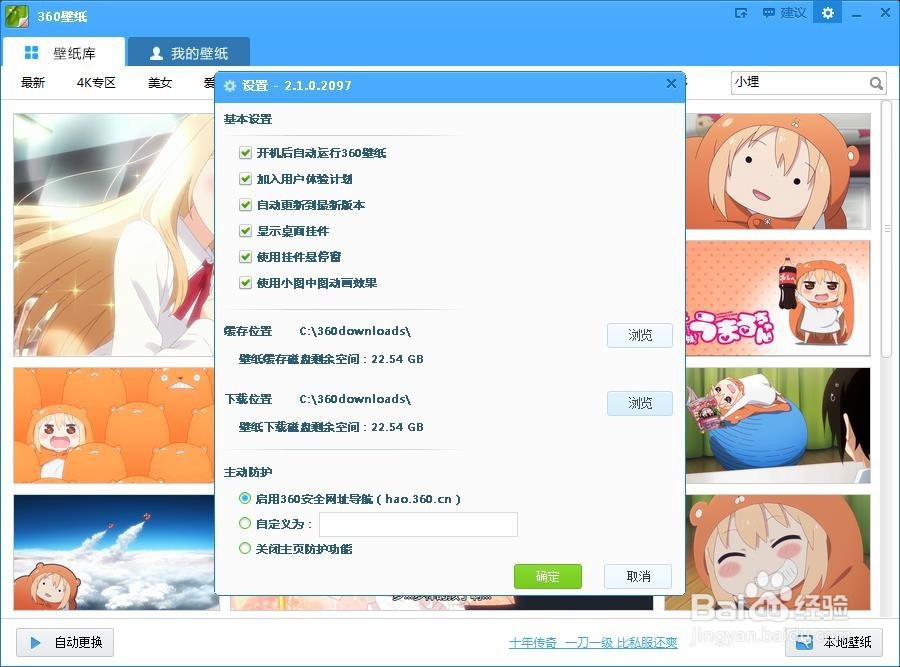The image size is (900, 667).
Task: Toggle 开机后自动运行360壁纸 checkbox
Action: coord(245,153)
